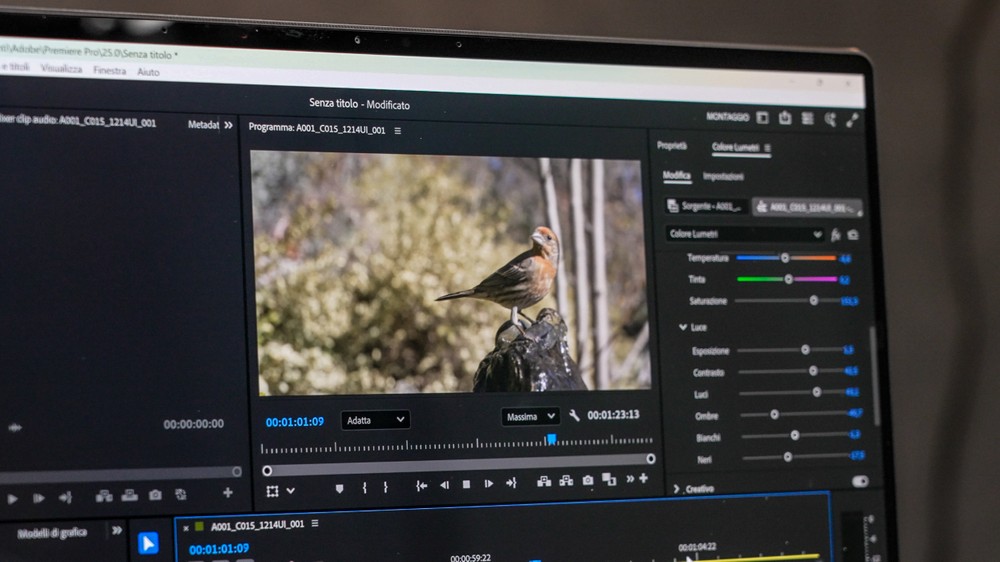Go to In point in the Program monitor
1000x562 pixels.
(422, 486)
